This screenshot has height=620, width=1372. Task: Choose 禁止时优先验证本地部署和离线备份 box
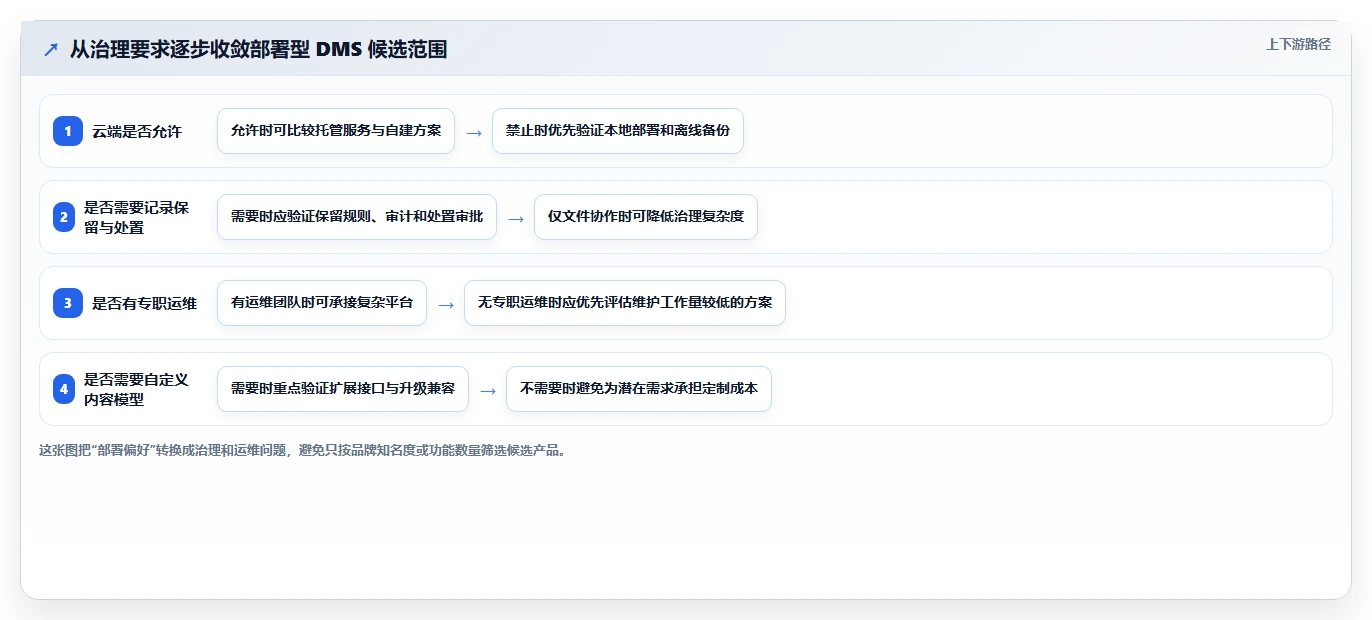(618, 131)
